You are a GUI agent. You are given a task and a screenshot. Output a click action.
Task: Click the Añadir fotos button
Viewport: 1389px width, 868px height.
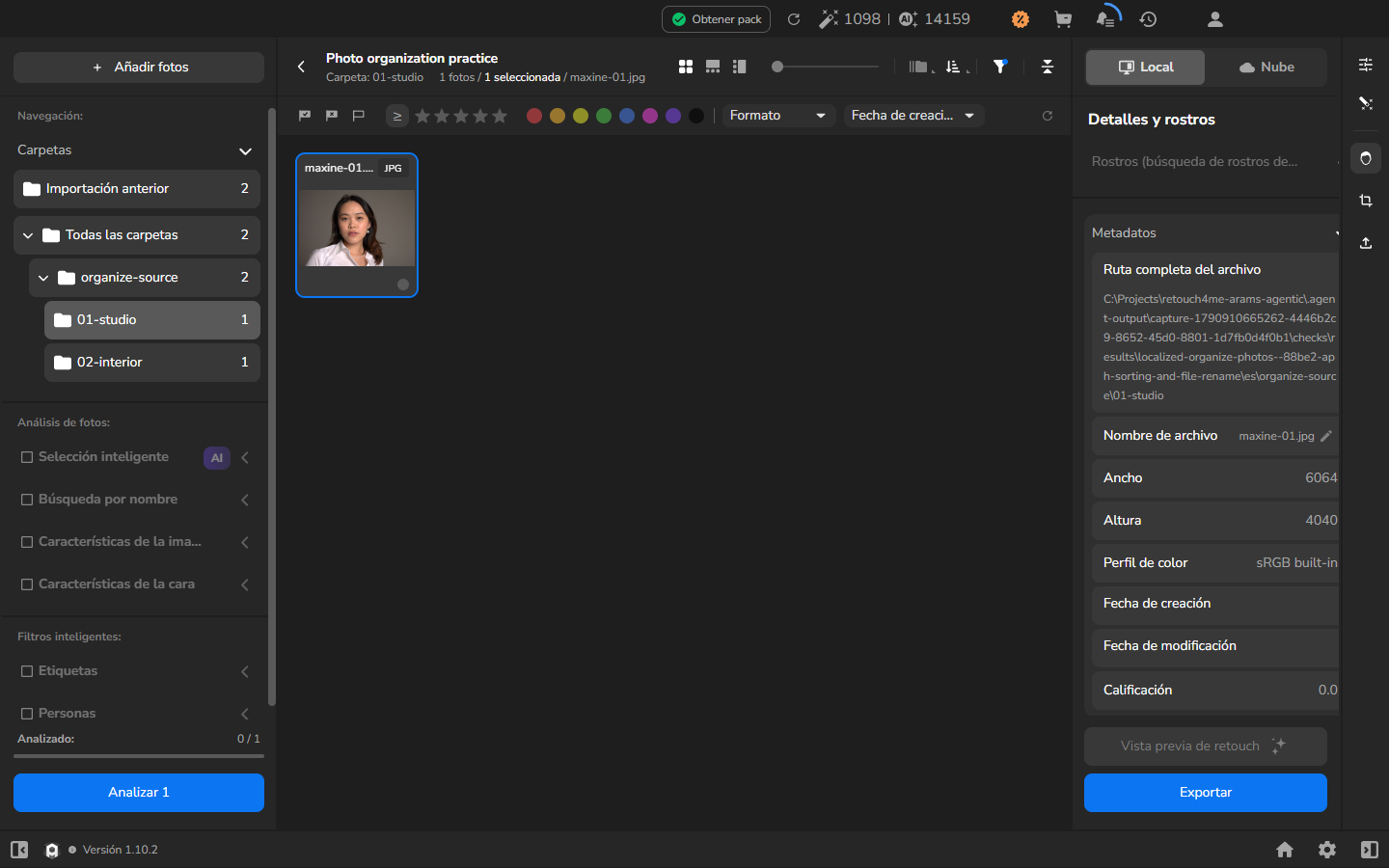[139, 68]
